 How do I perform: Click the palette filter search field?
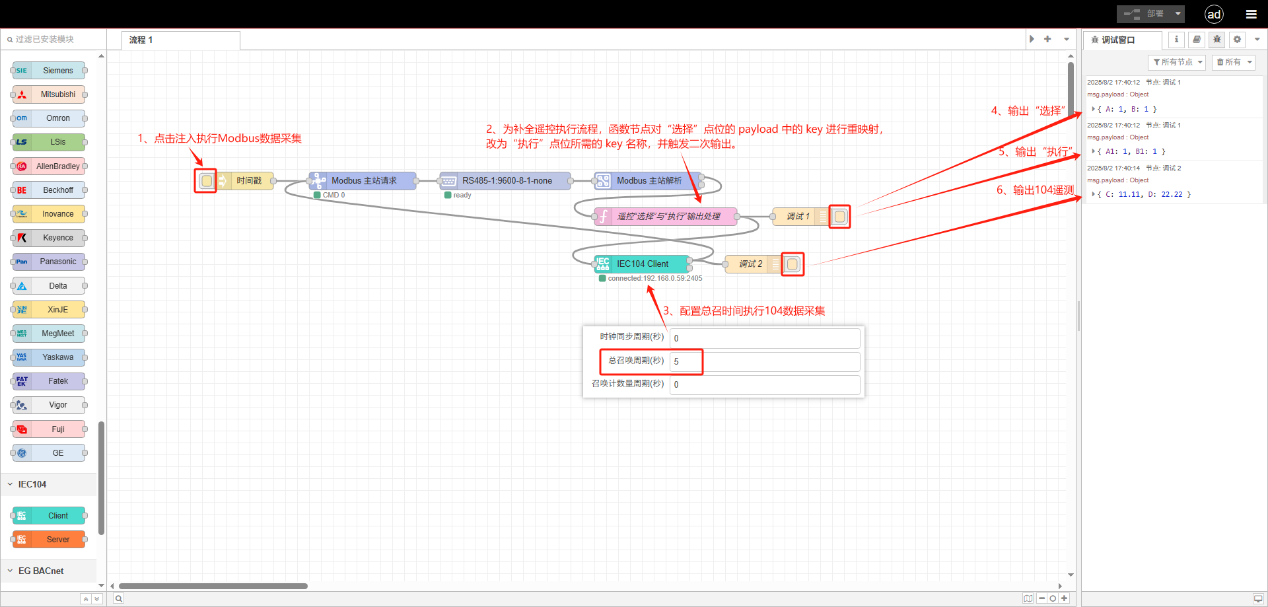pos(55,39)
